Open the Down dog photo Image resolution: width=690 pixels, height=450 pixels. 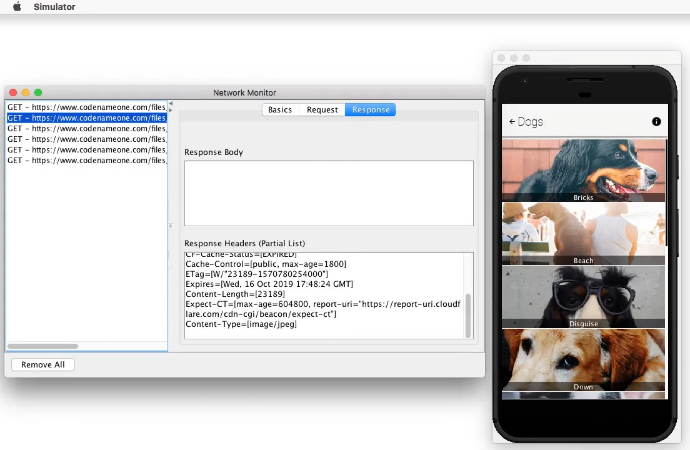point(584,360)
